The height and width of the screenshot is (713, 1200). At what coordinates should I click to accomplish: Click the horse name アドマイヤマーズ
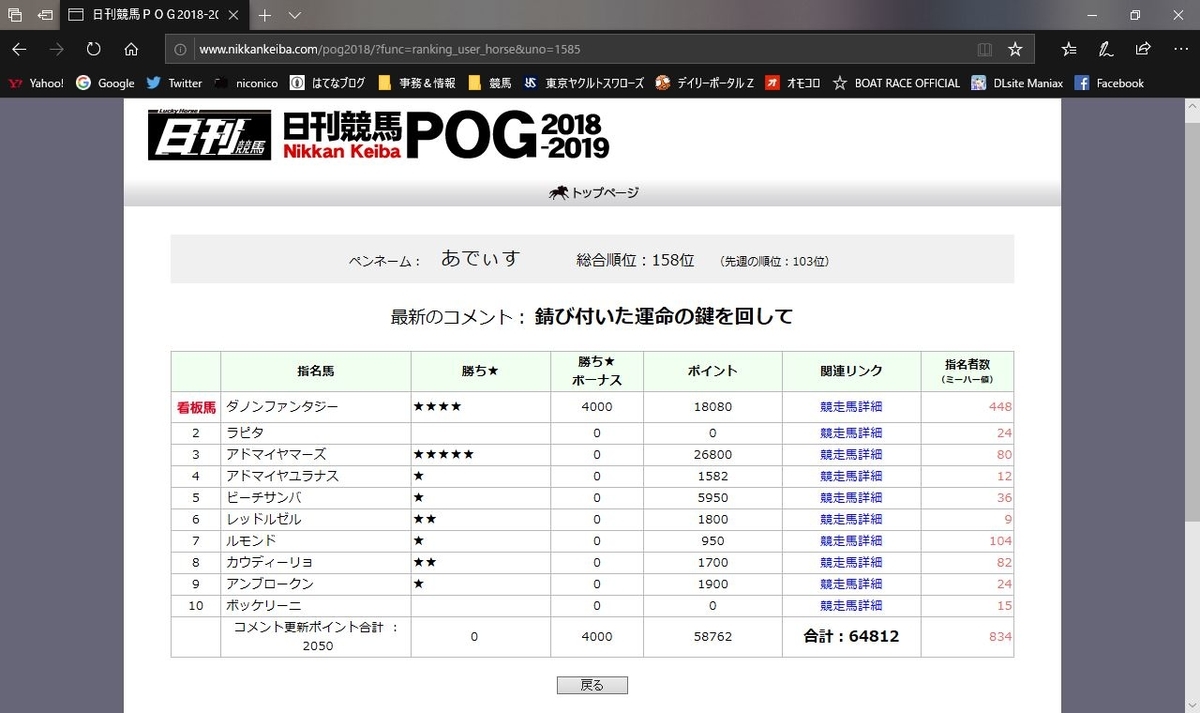[x=277, y=454]
